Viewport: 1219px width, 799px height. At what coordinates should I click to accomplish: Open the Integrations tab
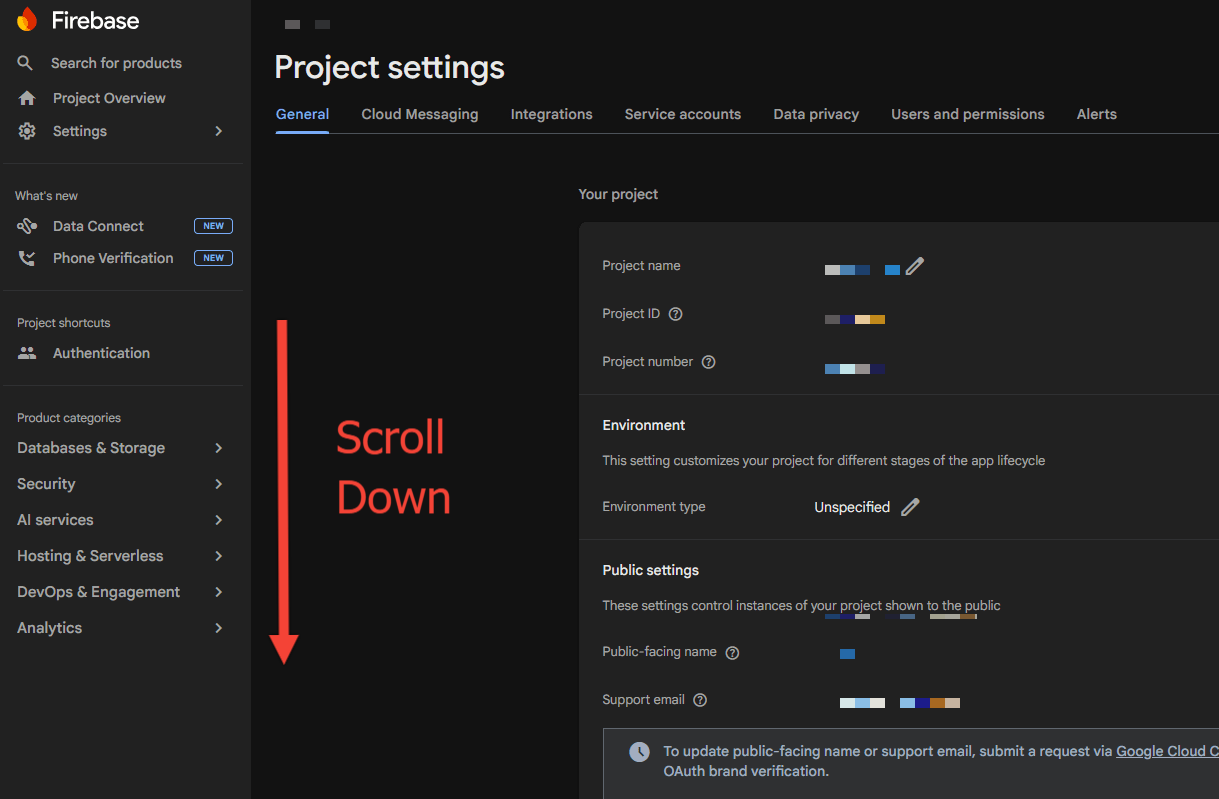click(552, 114)
